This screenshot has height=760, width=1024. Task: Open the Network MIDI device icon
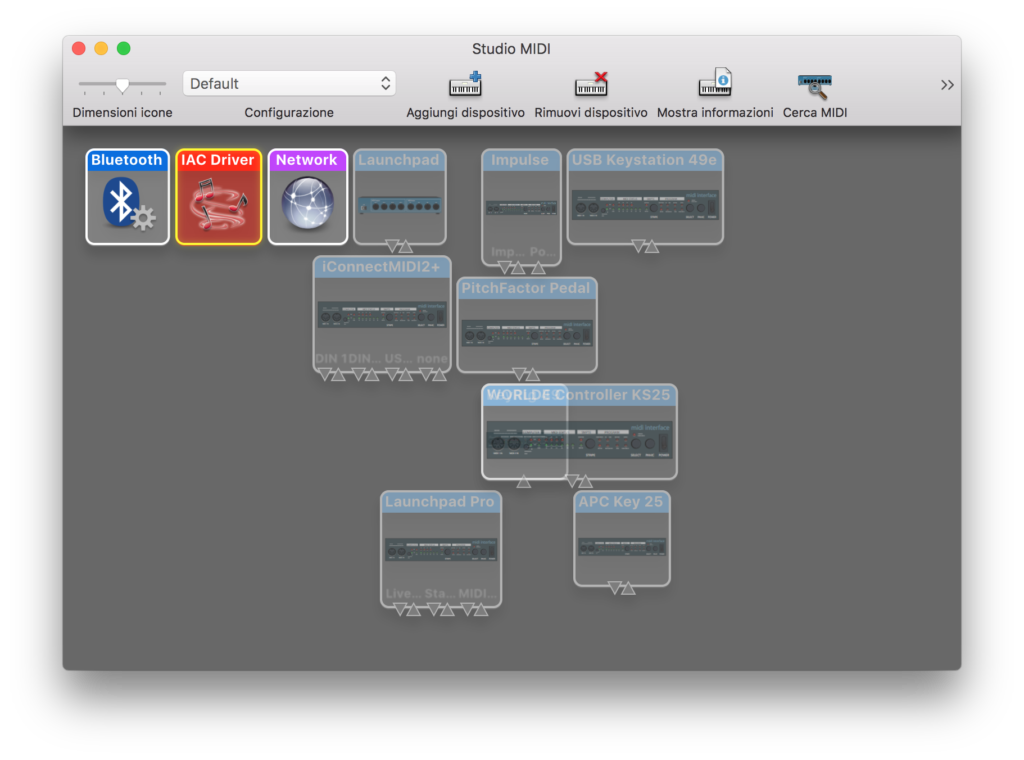(x=307, y=196)
